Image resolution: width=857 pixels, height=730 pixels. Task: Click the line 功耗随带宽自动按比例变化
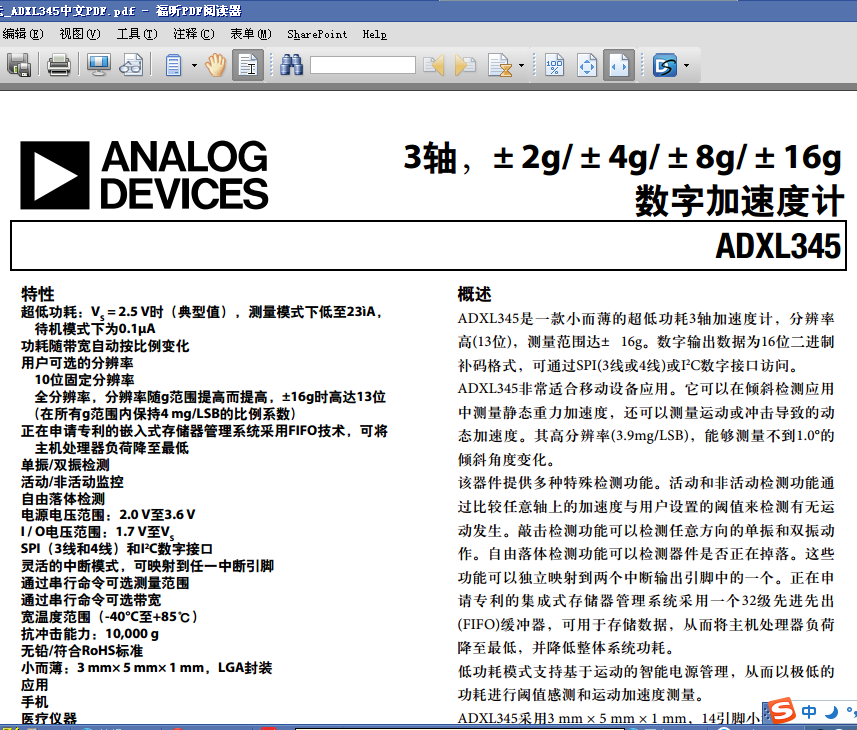[x=105, y=346]
